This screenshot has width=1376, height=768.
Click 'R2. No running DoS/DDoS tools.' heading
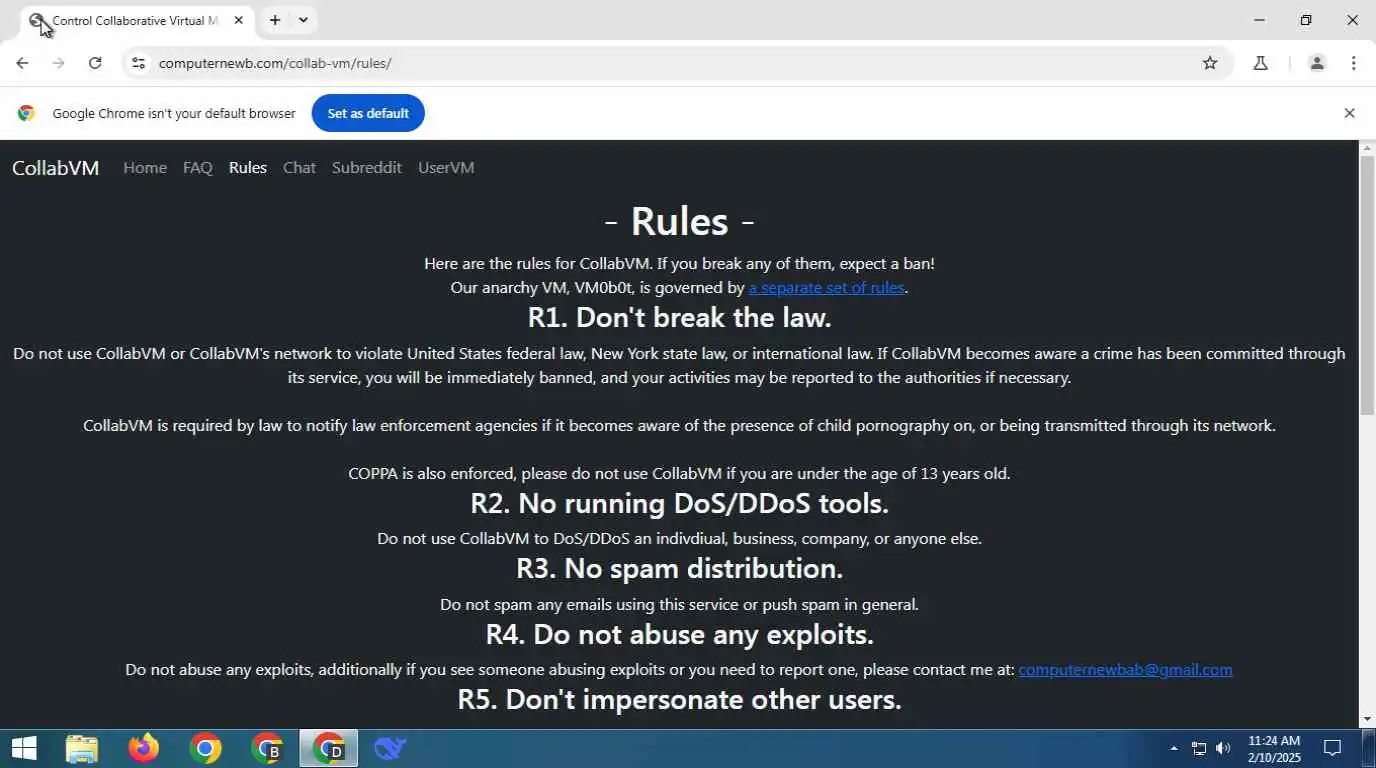point(680,503)
